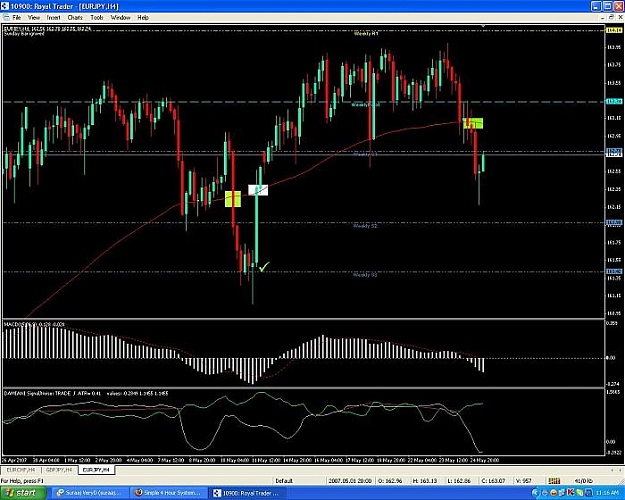Open the Window menu
625x500 pixels.
tap(120, 18)
